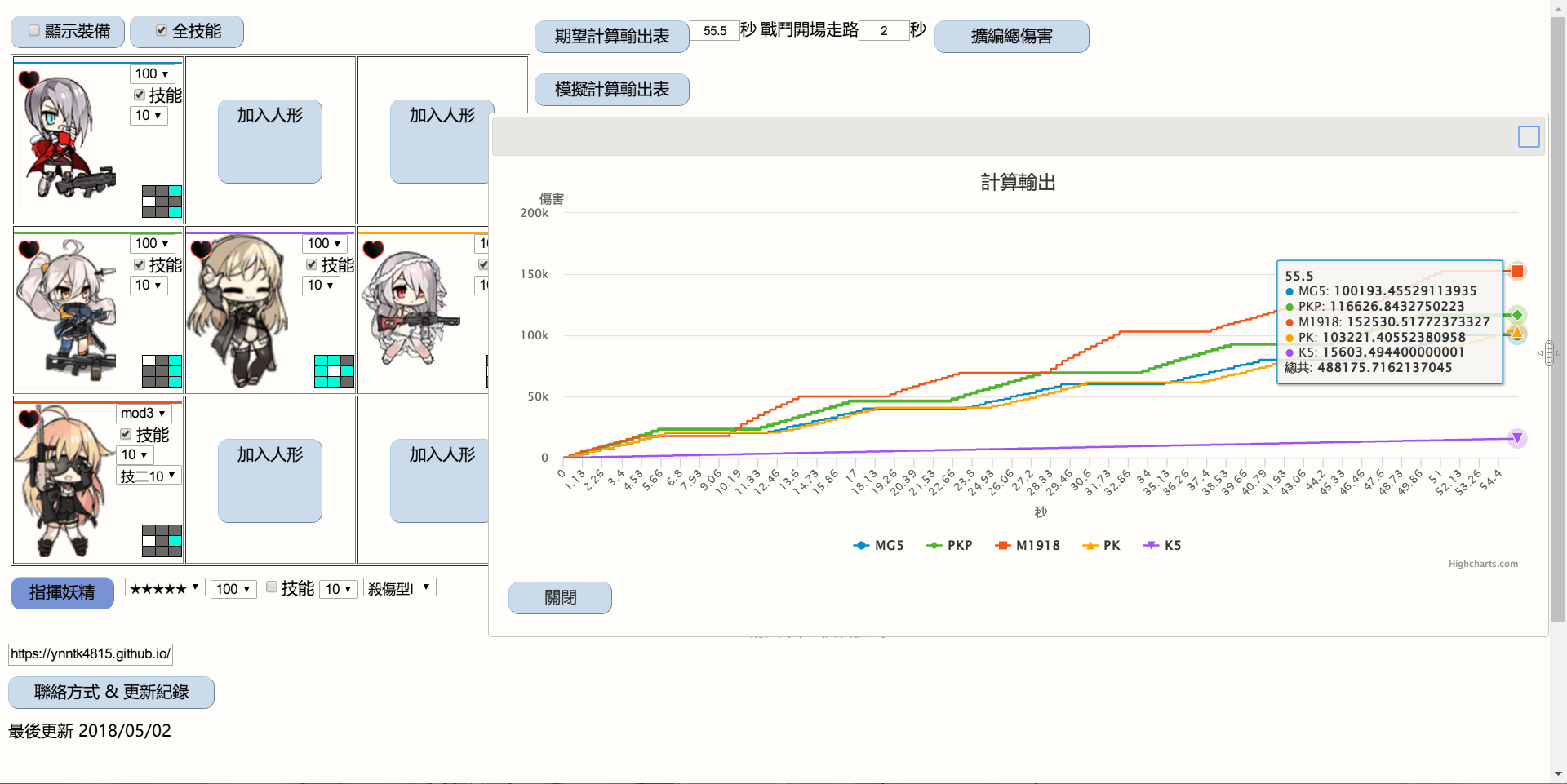Click 加入人形 button beside the M1918 mod3 card
Viewport: 1567px width, 784px height.
click(270, 481)
